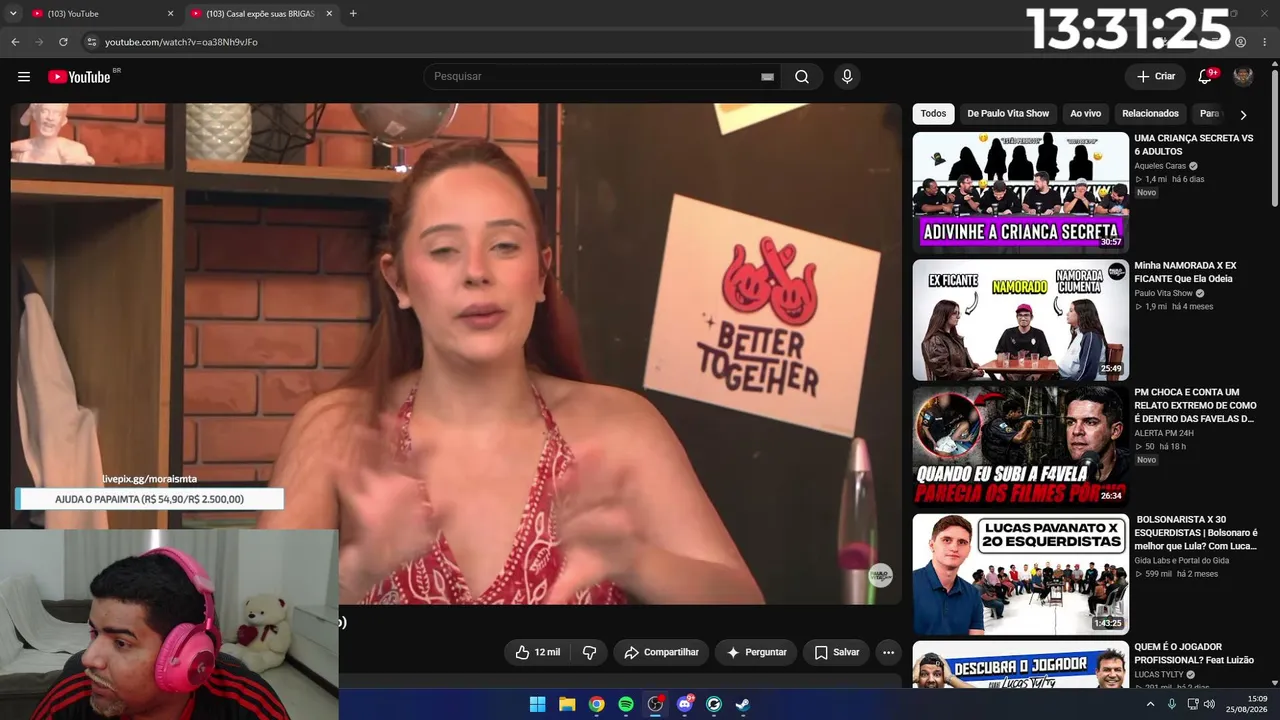The width and height of the screenshot is (1280, 720).
Task: Open the Chrome tab search dropdown
Action: [13, 13]
